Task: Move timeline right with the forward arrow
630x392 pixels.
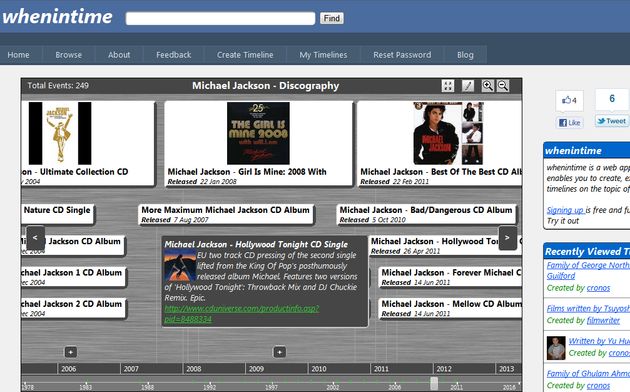Action: 507,238
